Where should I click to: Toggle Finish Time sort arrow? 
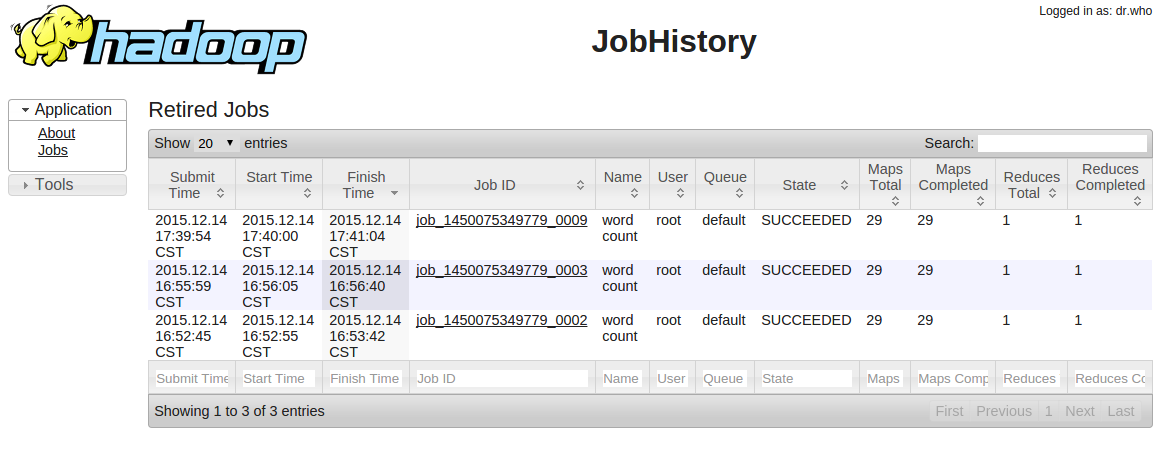coord(394,193)
